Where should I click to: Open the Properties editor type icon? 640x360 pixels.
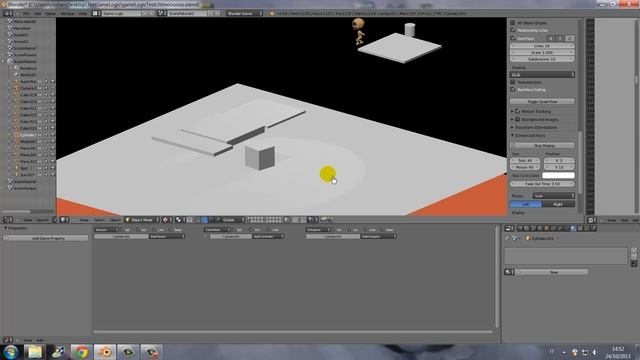point(509,229)
